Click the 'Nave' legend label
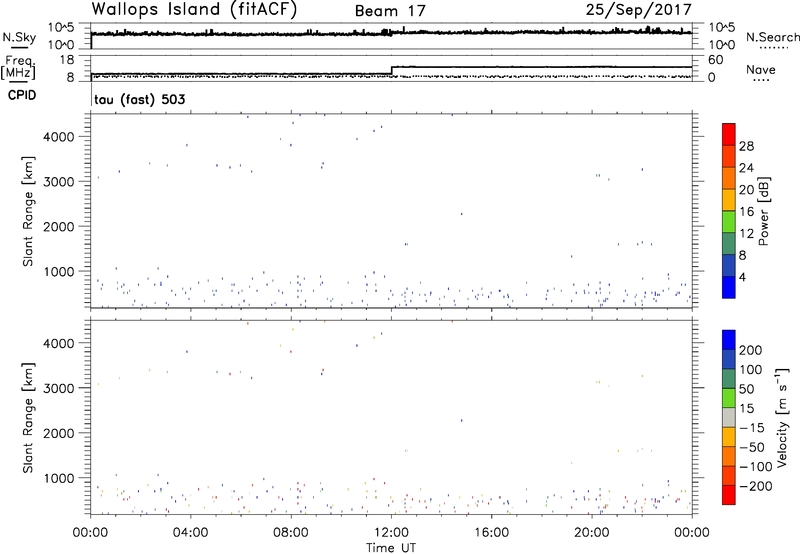This screenshot has width=800, height=554. point(761,70)
